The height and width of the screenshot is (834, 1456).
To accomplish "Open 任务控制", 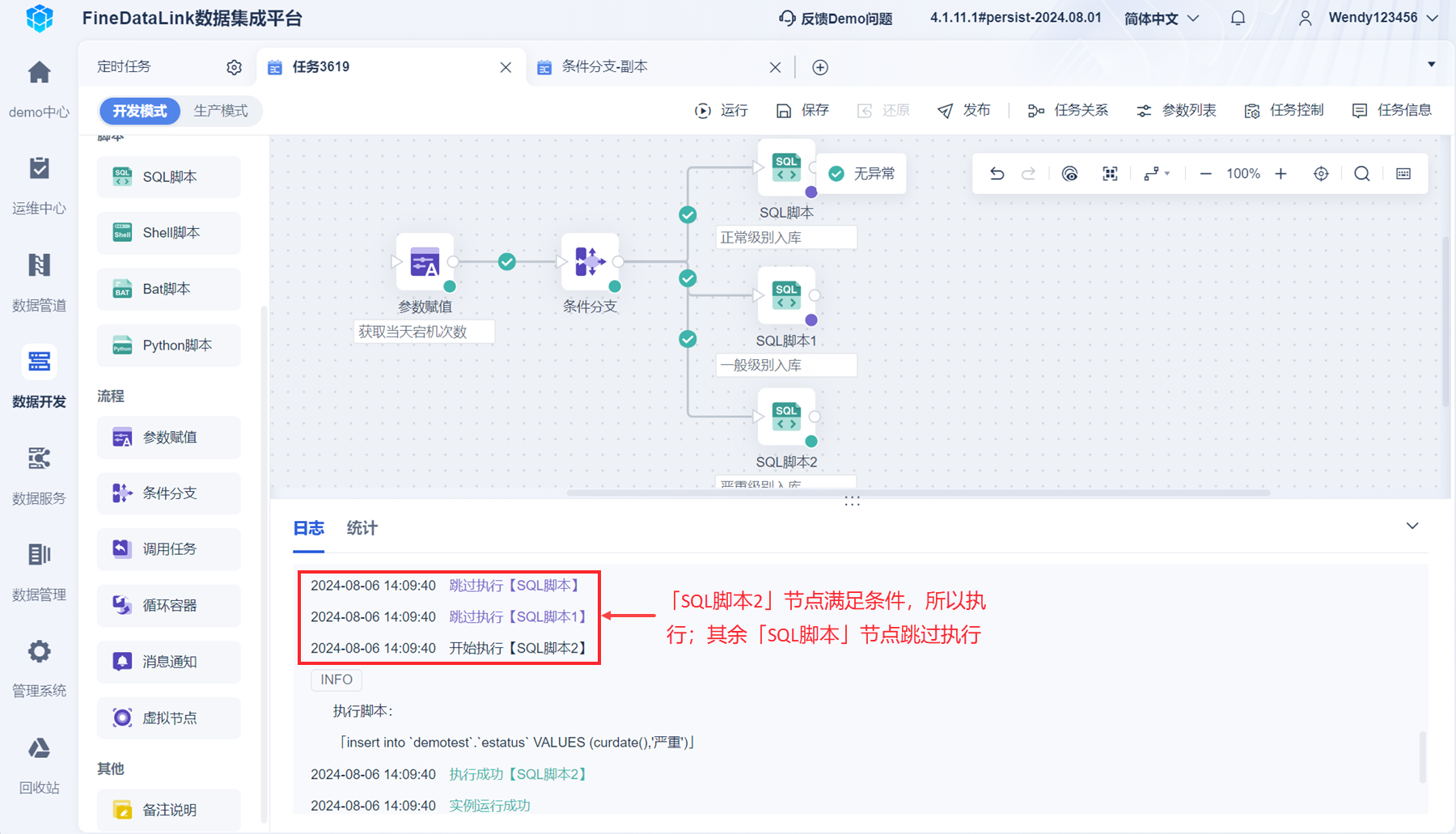I will click(1284, 111).
